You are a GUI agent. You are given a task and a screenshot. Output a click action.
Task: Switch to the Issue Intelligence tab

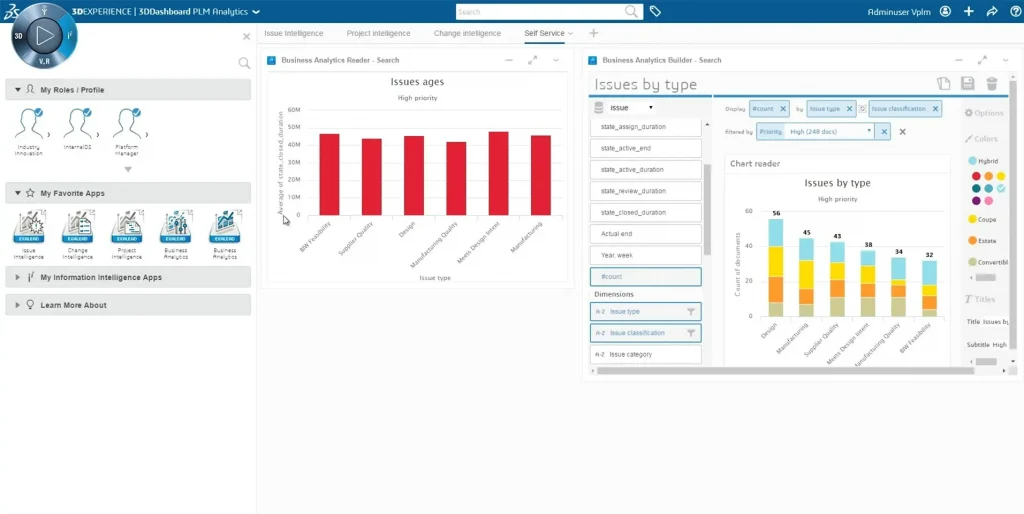tap(294, 33)
